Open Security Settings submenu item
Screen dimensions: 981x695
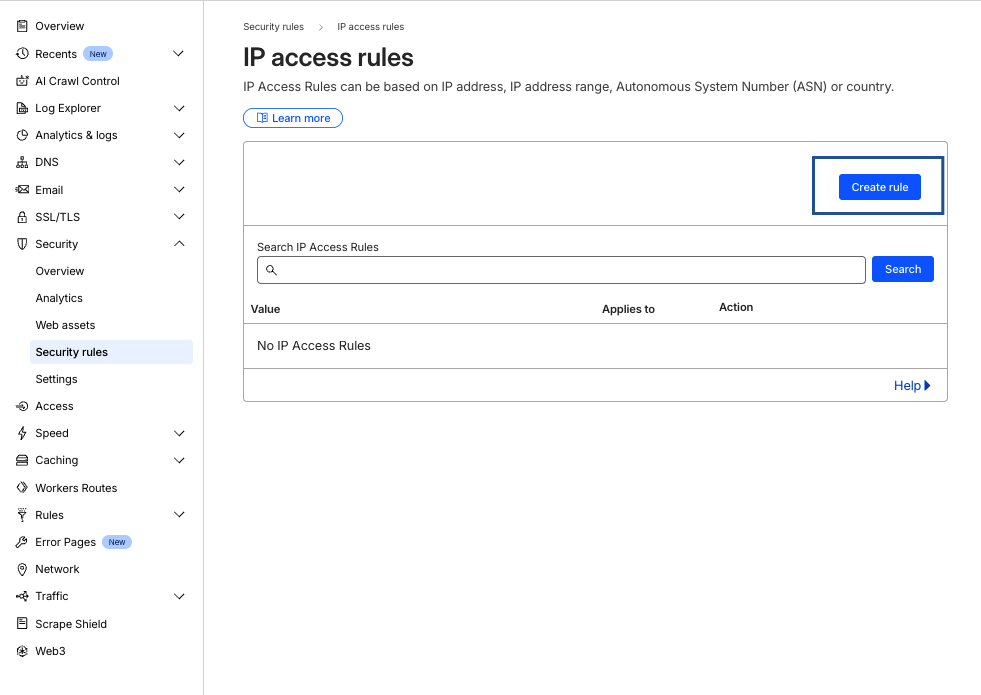56,379
